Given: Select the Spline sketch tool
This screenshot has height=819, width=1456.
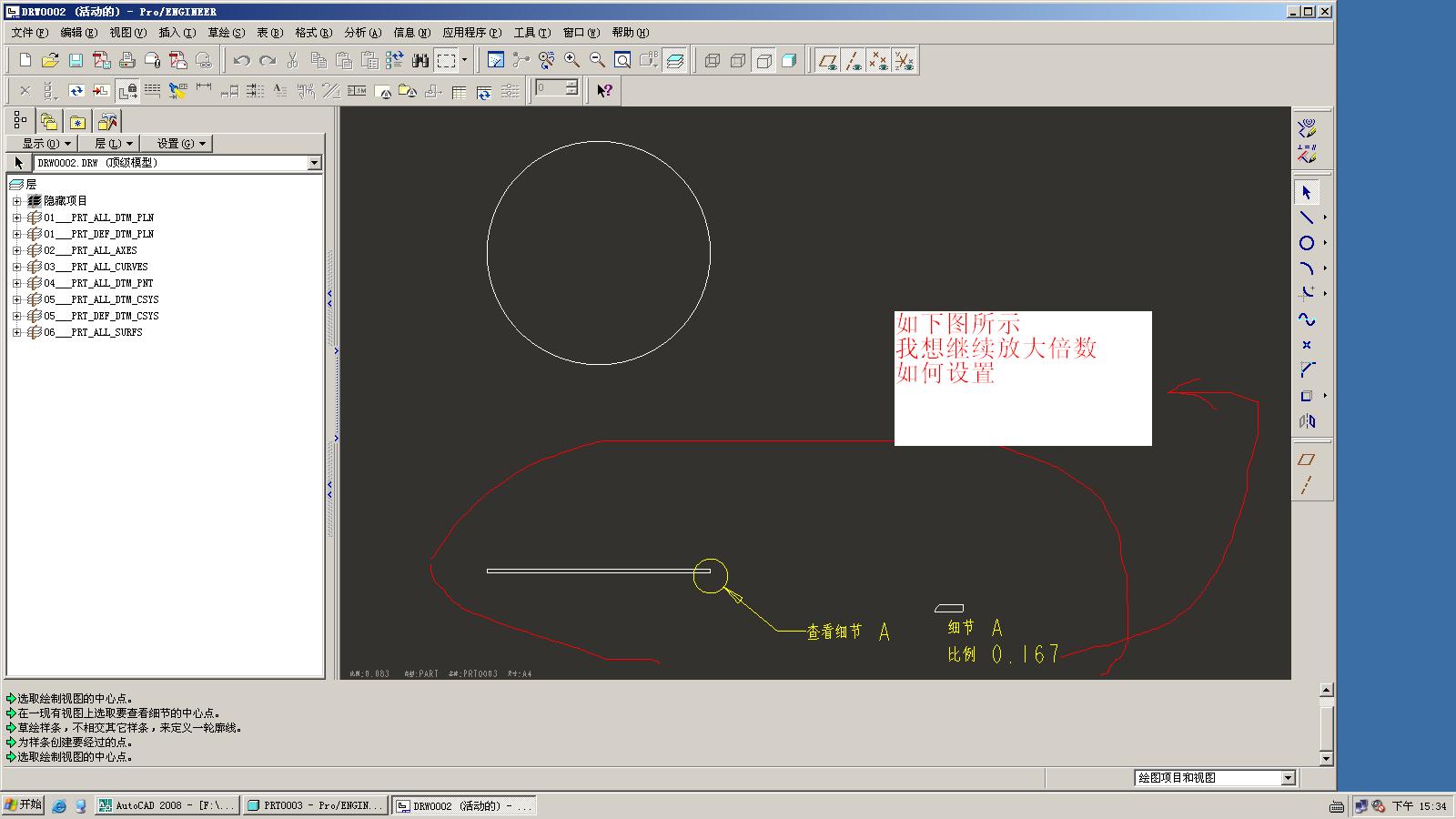Looking at the screenshot, I should click(x=1307, y=319).
